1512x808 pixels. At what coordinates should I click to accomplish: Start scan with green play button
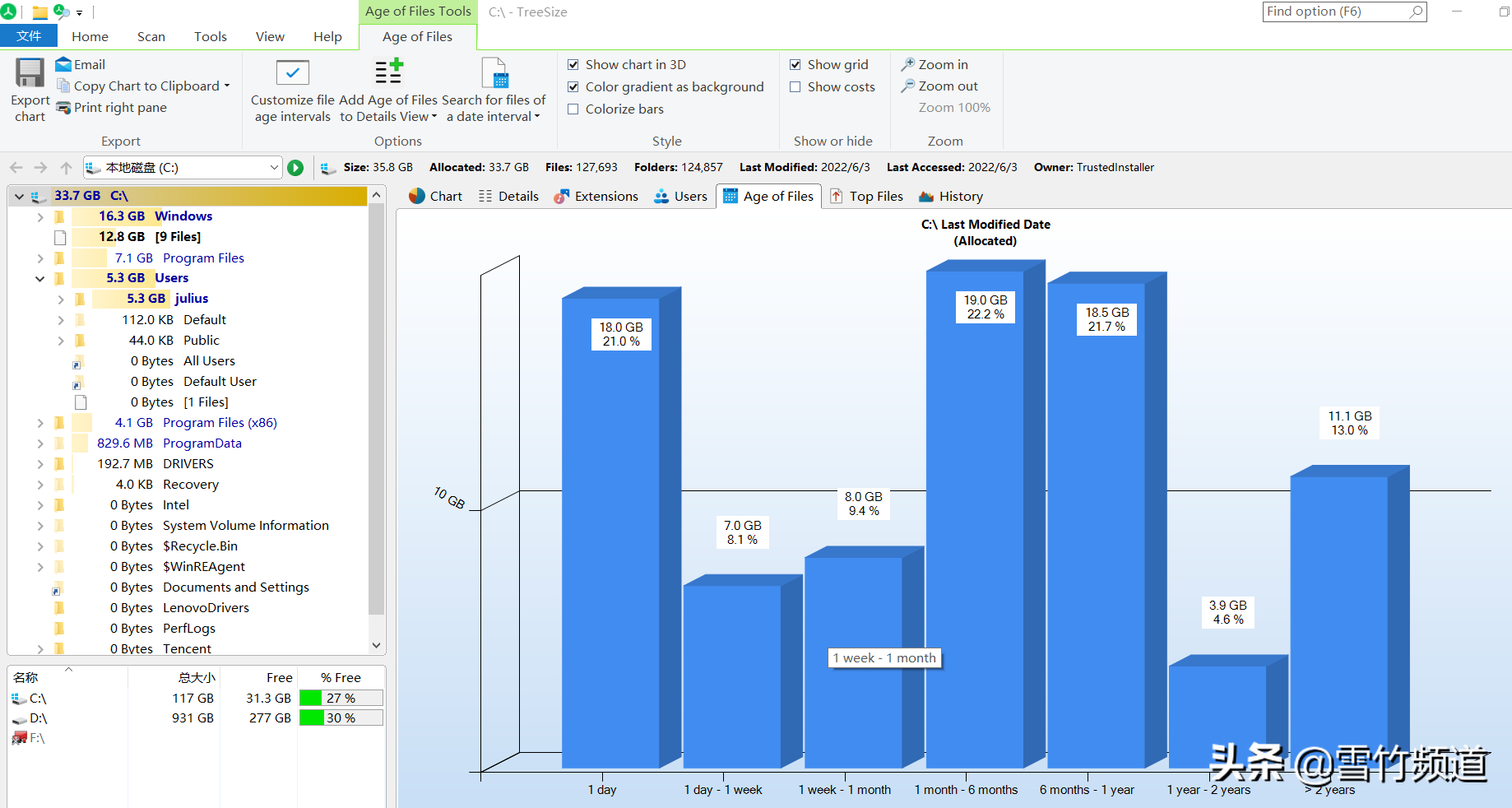point(295,168)
